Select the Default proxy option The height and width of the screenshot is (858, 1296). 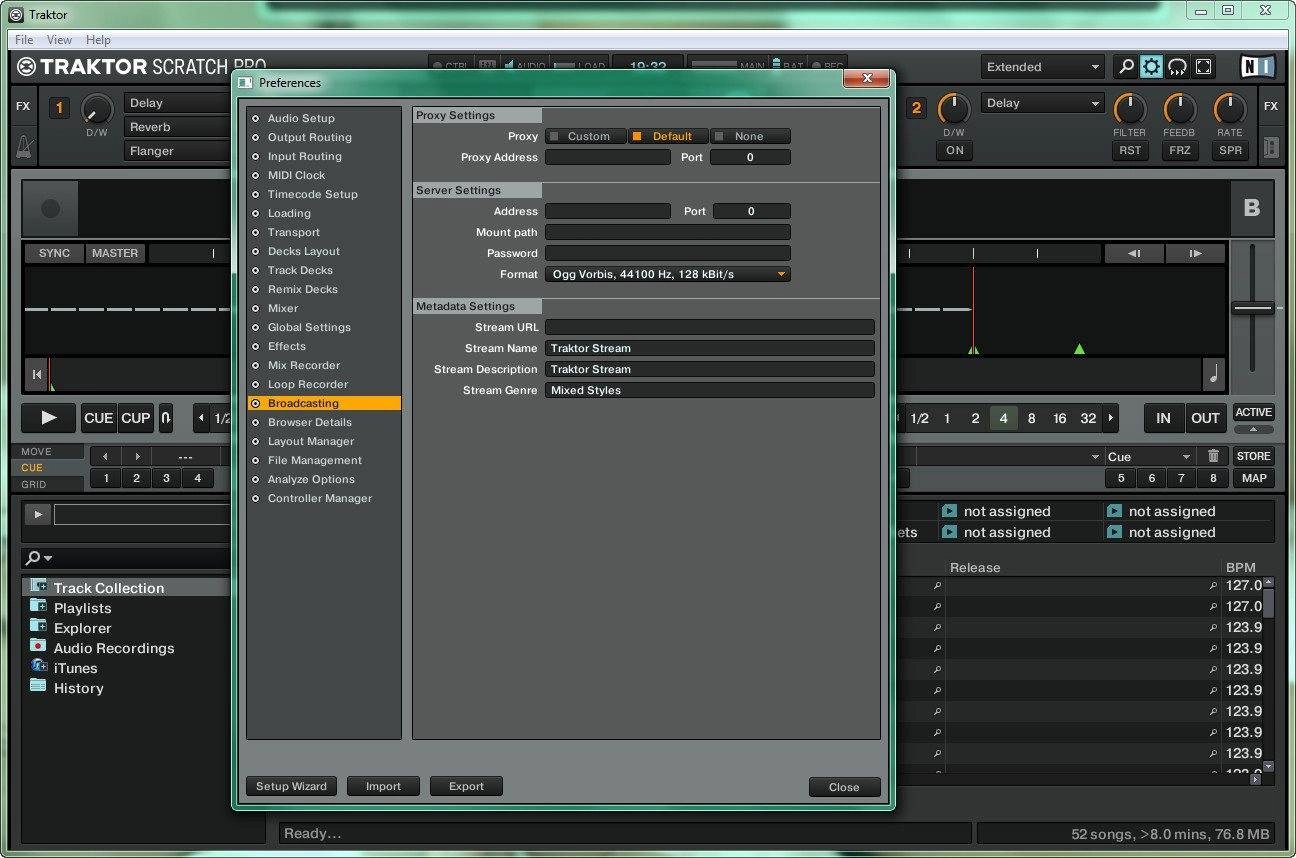coord(668,136)
